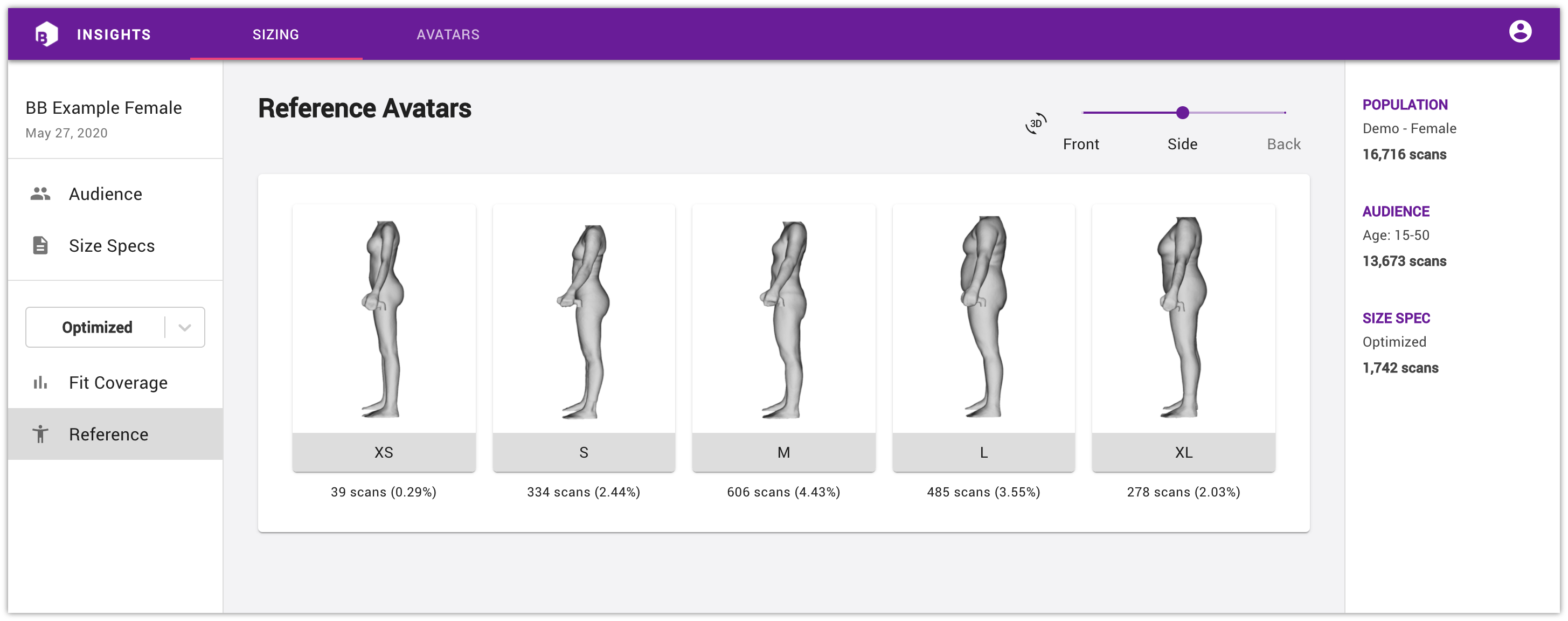This screenshot has height=621, width=1568.
Task: Click the Reference person icon
Action: pos(40,434)
